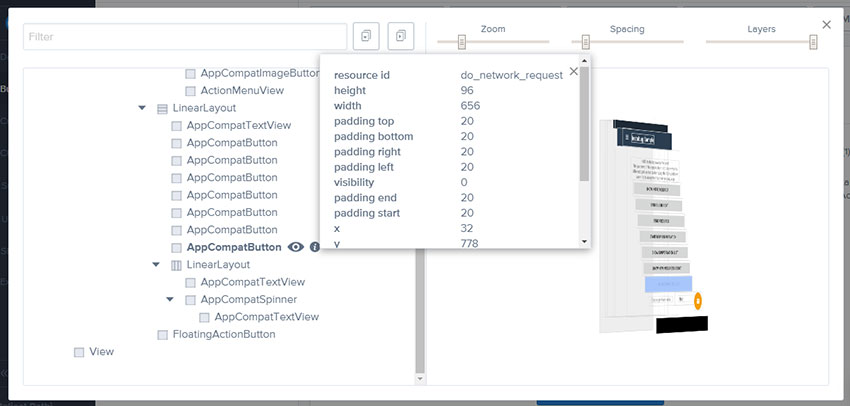Click the column-style nested LinearLayout icon
The image size is (850, 406).
[176, 265]
